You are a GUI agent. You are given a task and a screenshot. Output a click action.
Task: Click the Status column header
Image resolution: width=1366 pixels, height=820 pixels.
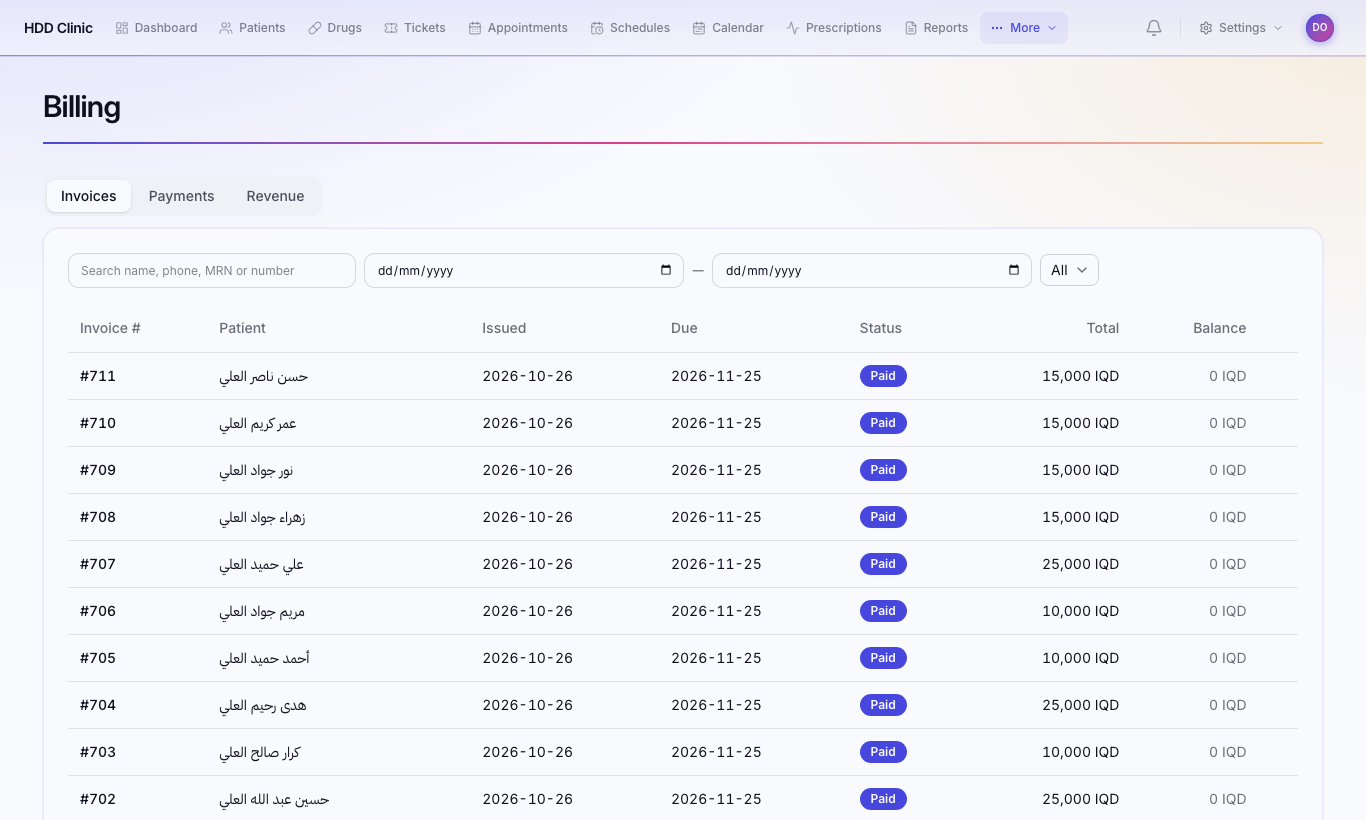click(880, 328)
